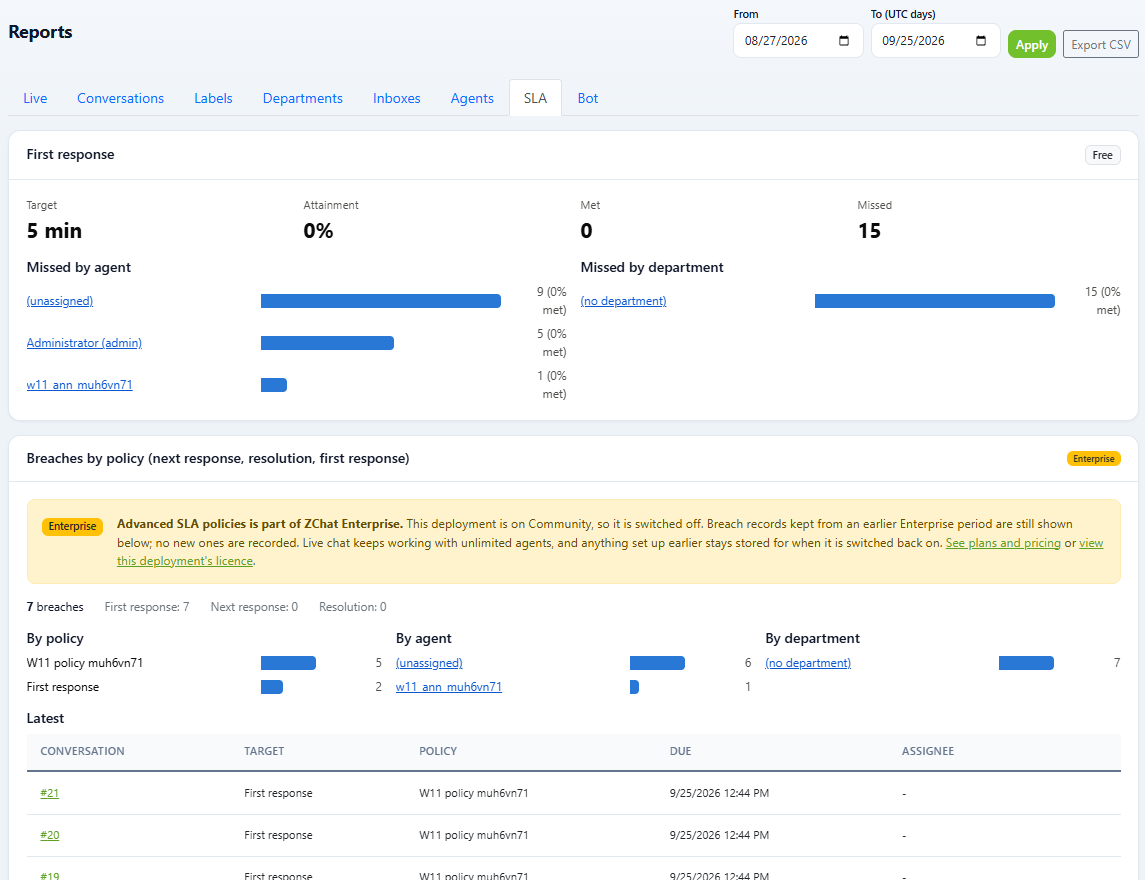Screen dimensions: 1145x880
Task: Open (unassigned) in breaches By agent
Action: [x=429, y=663]
